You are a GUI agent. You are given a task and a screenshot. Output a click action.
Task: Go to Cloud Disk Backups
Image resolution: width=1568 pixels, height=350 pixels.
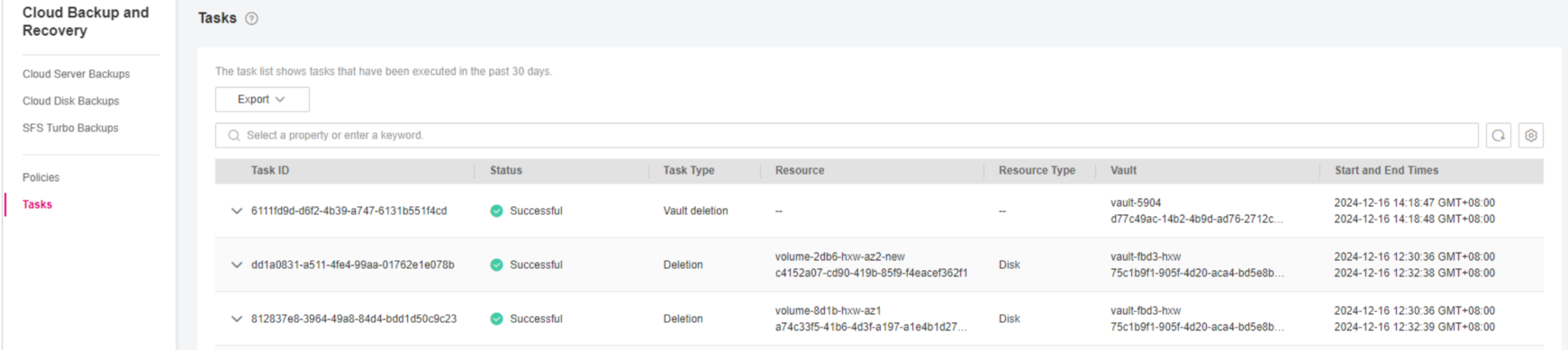point(70,101)
